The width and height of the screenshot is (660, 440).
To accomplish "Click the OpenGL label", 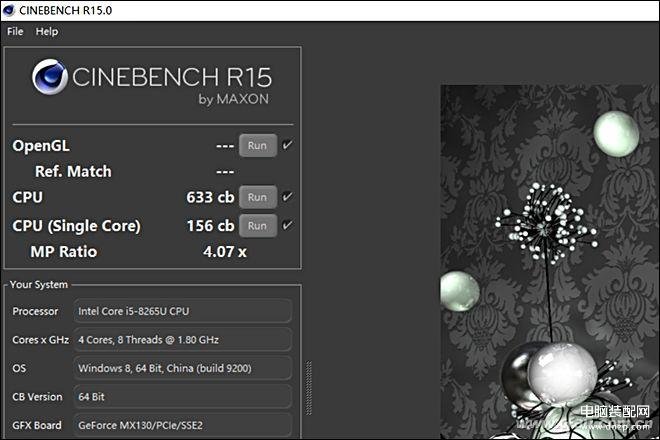I will click(x=41, y=146).
